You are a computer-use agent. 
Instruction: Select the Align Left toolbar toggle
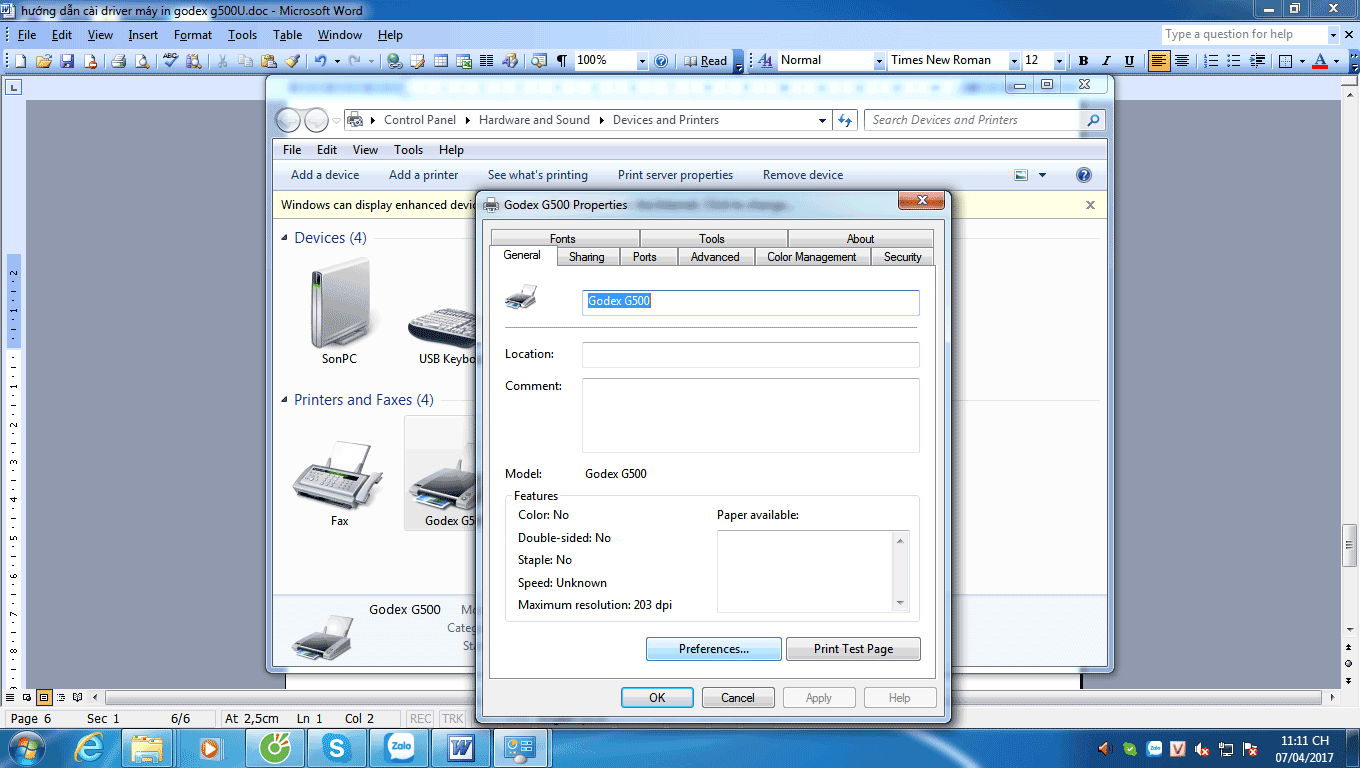1159,61
